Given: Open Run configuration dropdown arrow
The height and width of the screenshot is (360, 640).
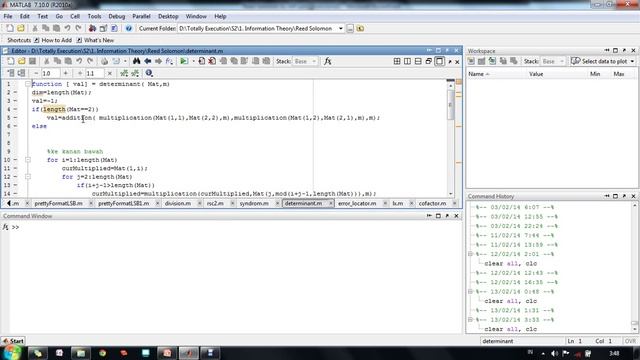Looking at the screenshot, I should [193, 61].
